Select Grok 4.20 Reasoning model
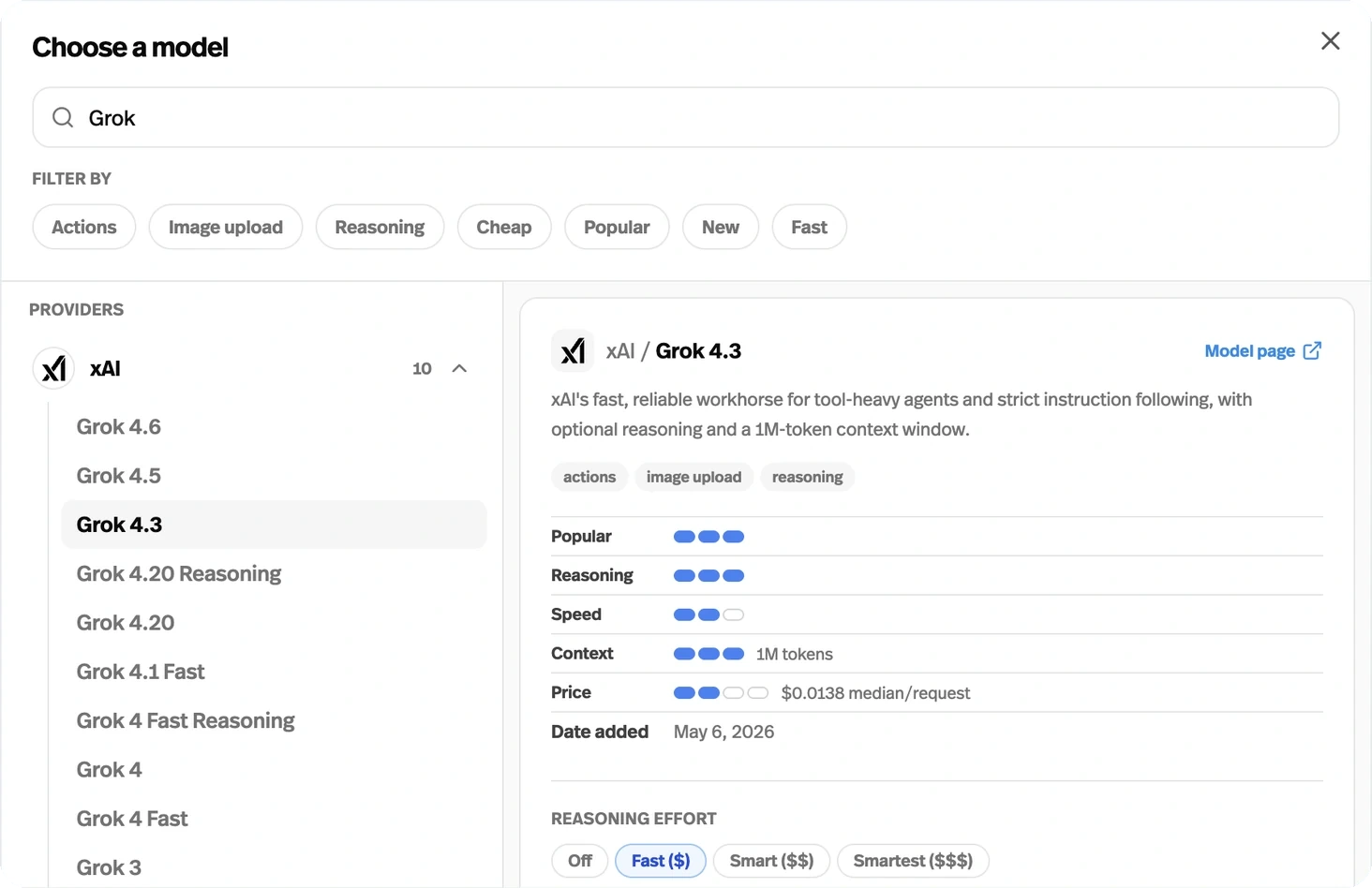 274,573
